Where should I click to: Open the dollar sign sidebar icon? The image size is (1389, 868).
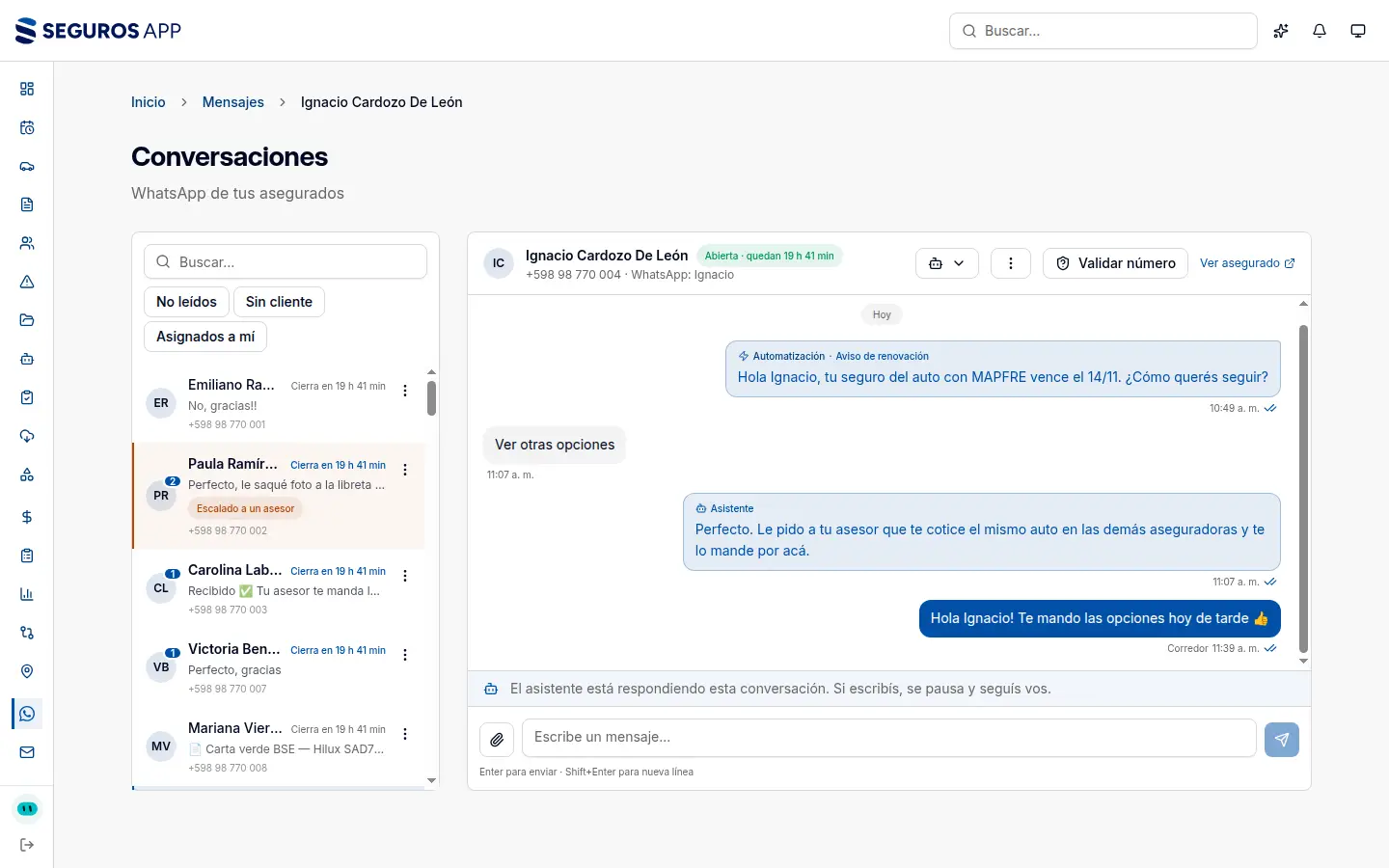click(x=27, y=517)
